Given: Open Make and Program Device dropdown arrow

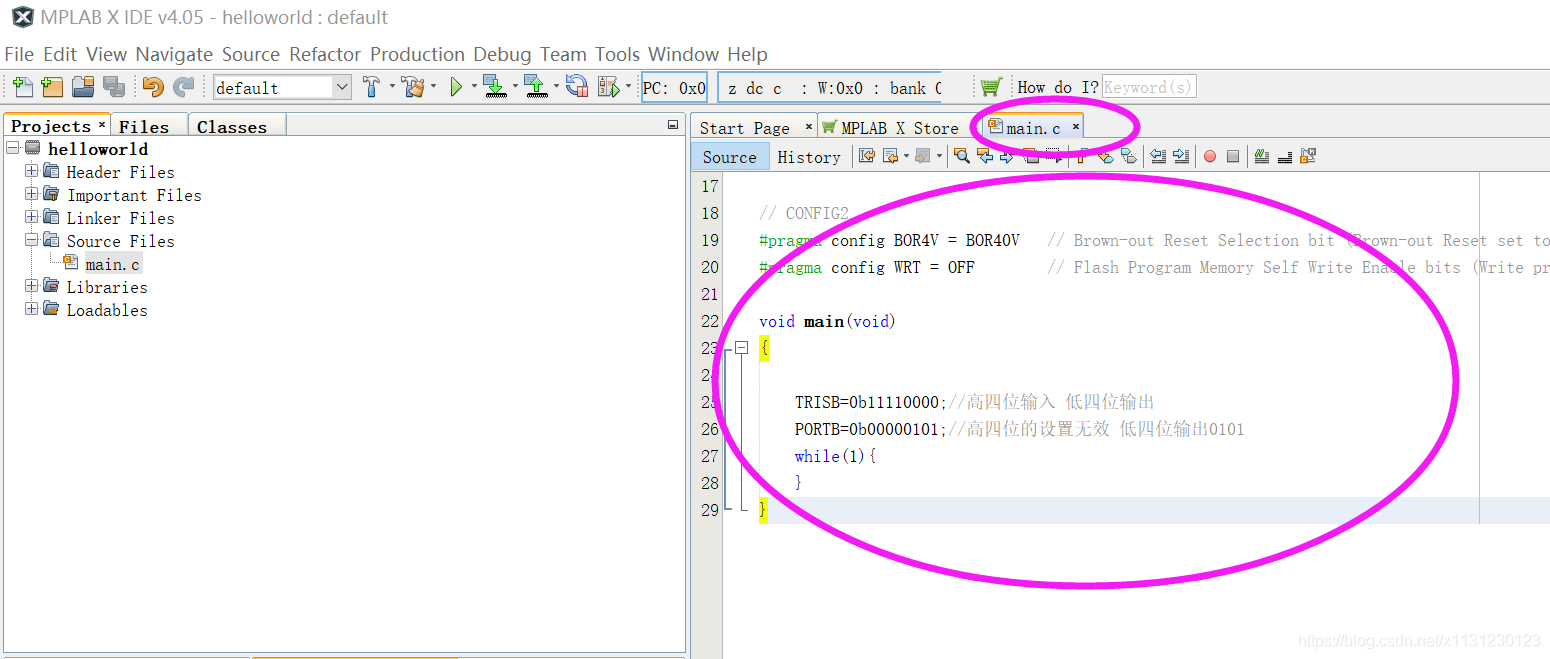Looking at the screenshot, I should (x=515, y=87).
